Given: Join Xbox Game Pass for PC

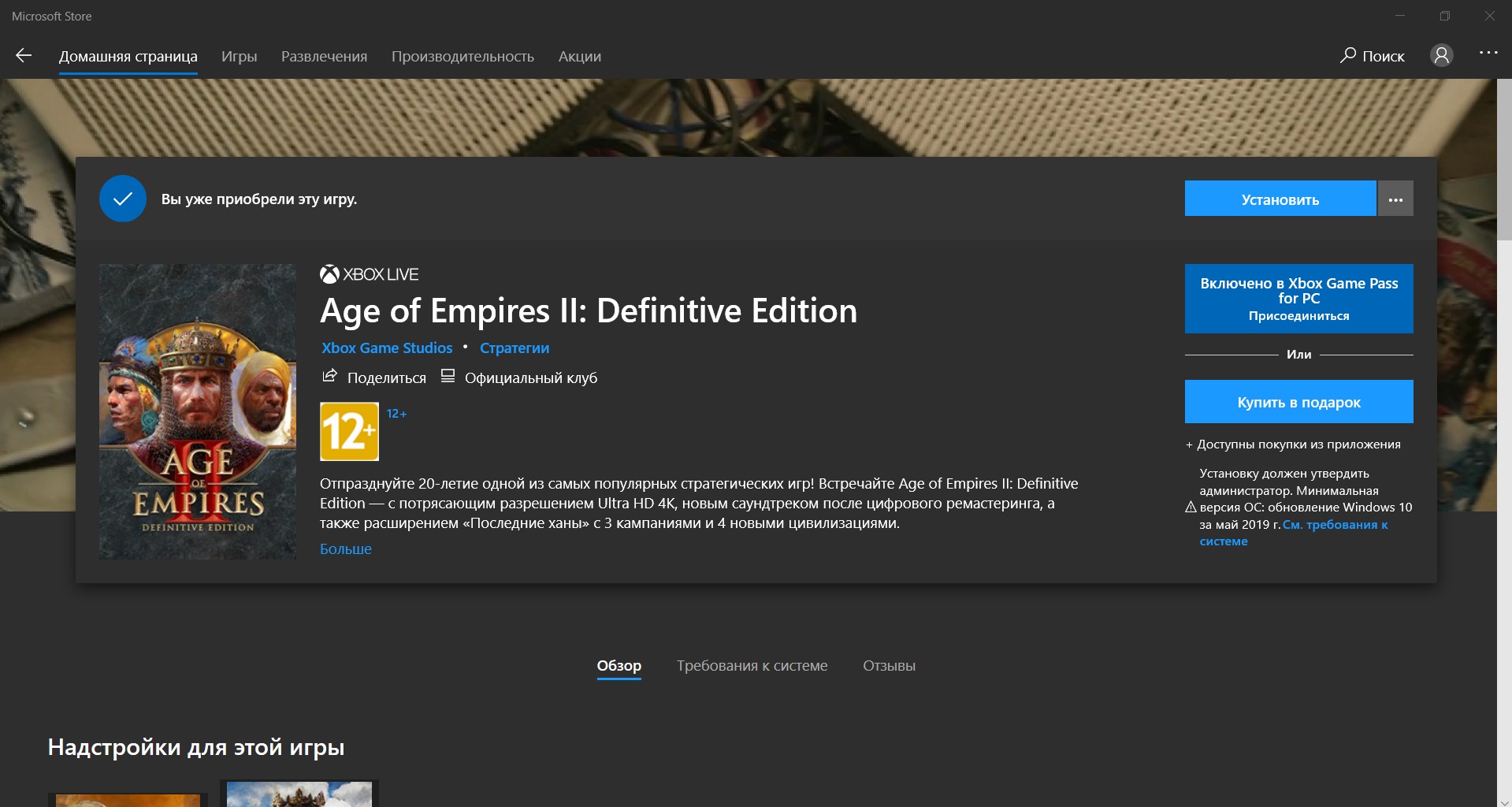Looking at the screenshot, I should (1298, 299).
